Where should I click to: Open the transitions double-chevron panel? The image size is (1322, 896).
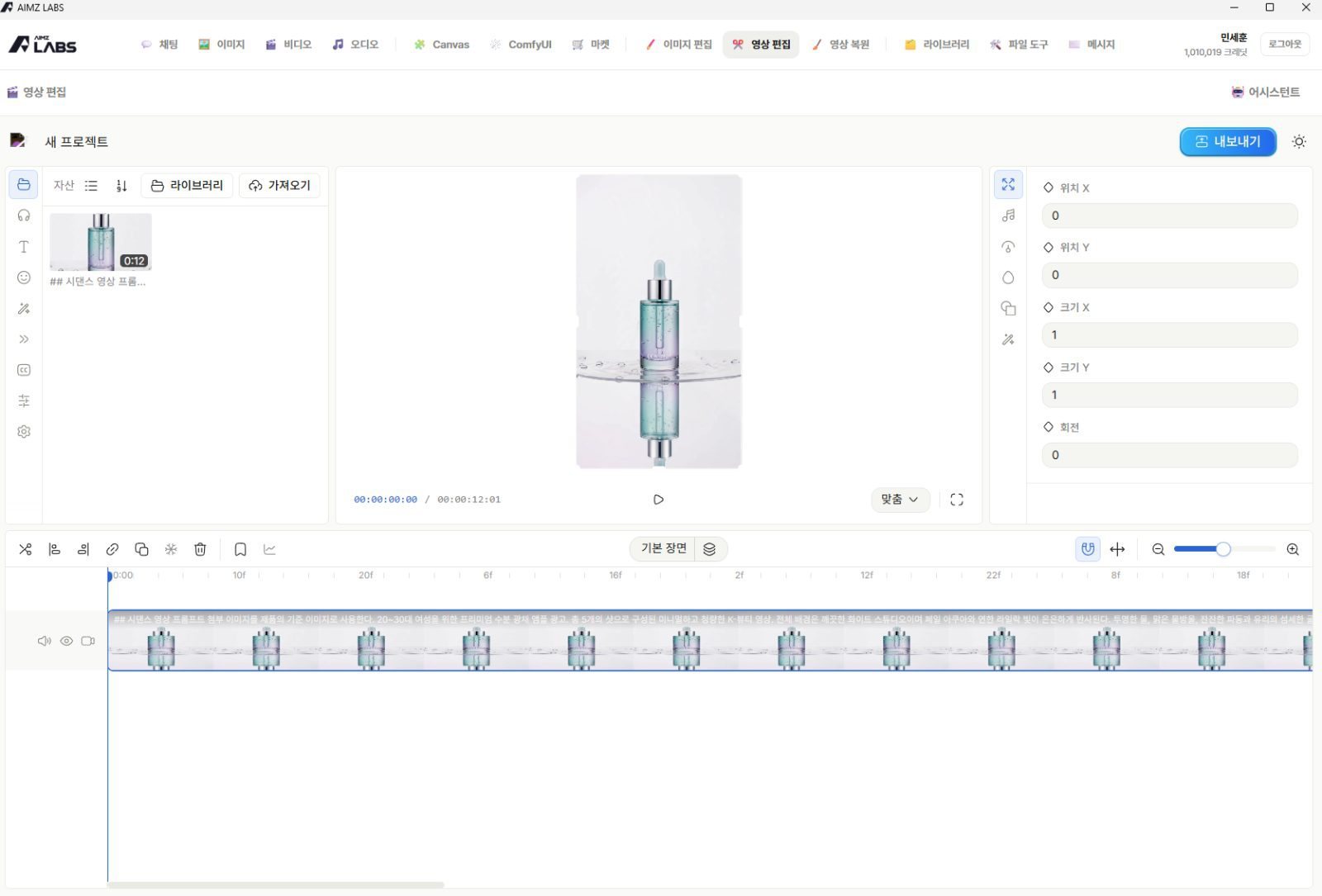tap(24, 339)
